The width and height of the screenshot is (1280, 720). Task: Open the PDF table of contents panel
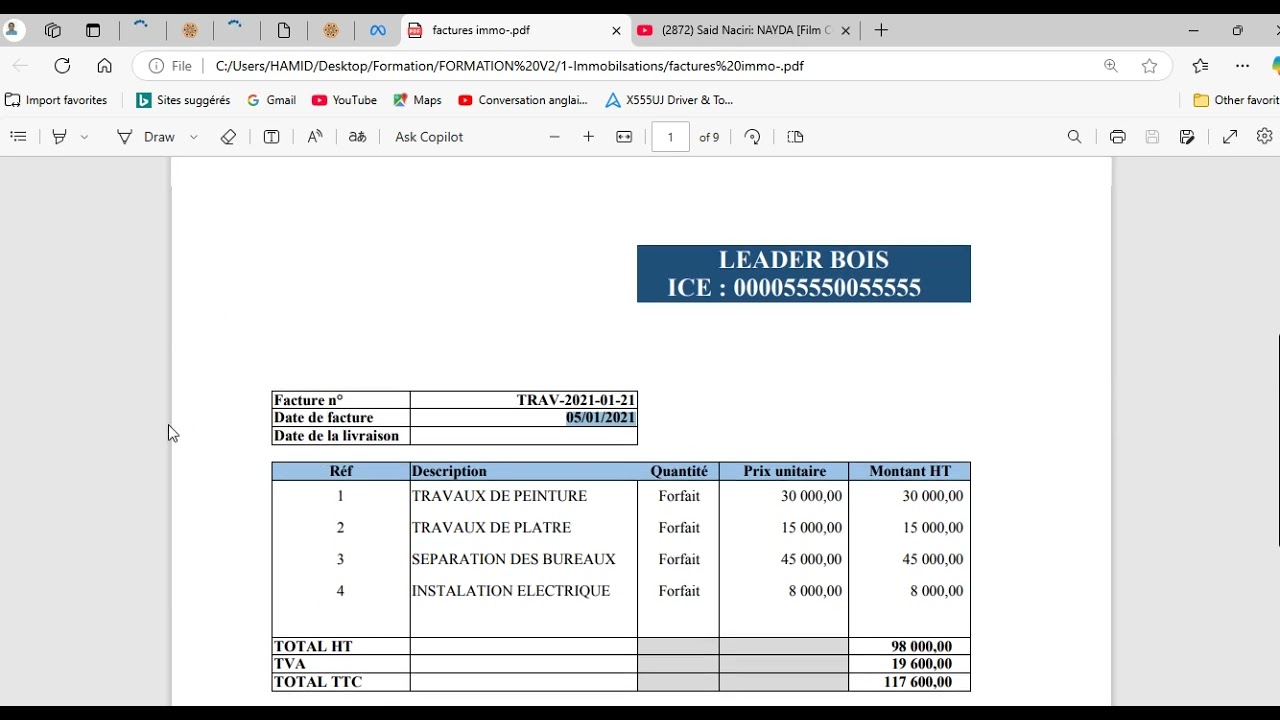[18, 137]
